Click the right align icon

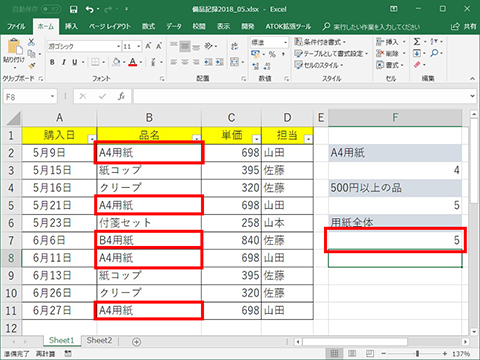click(196, 62)
